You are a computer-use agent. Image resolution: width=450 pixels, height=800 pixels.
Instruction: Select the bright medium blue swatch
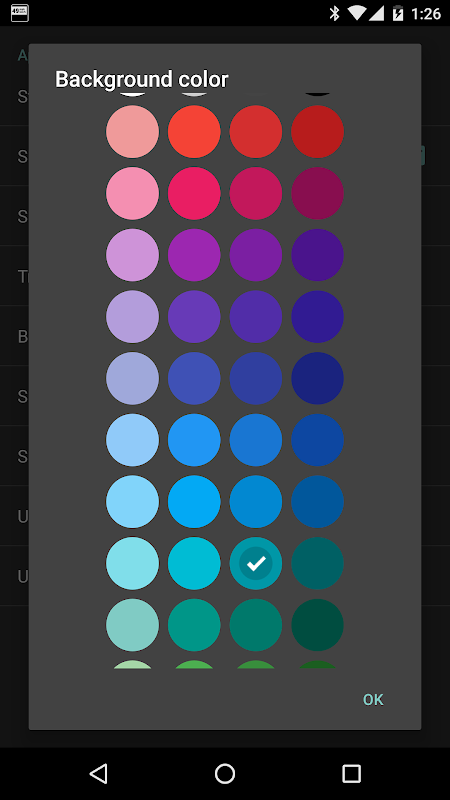[x=194, y=440]
